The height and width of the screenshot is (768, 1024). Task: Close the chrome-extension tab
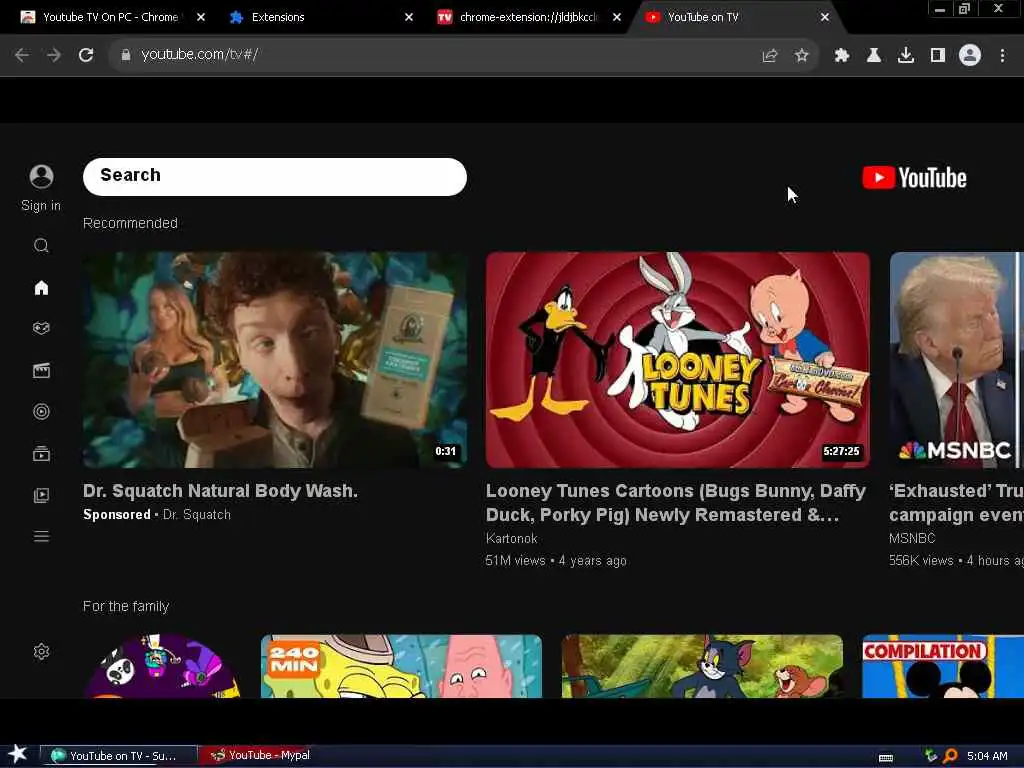point(616,17)
